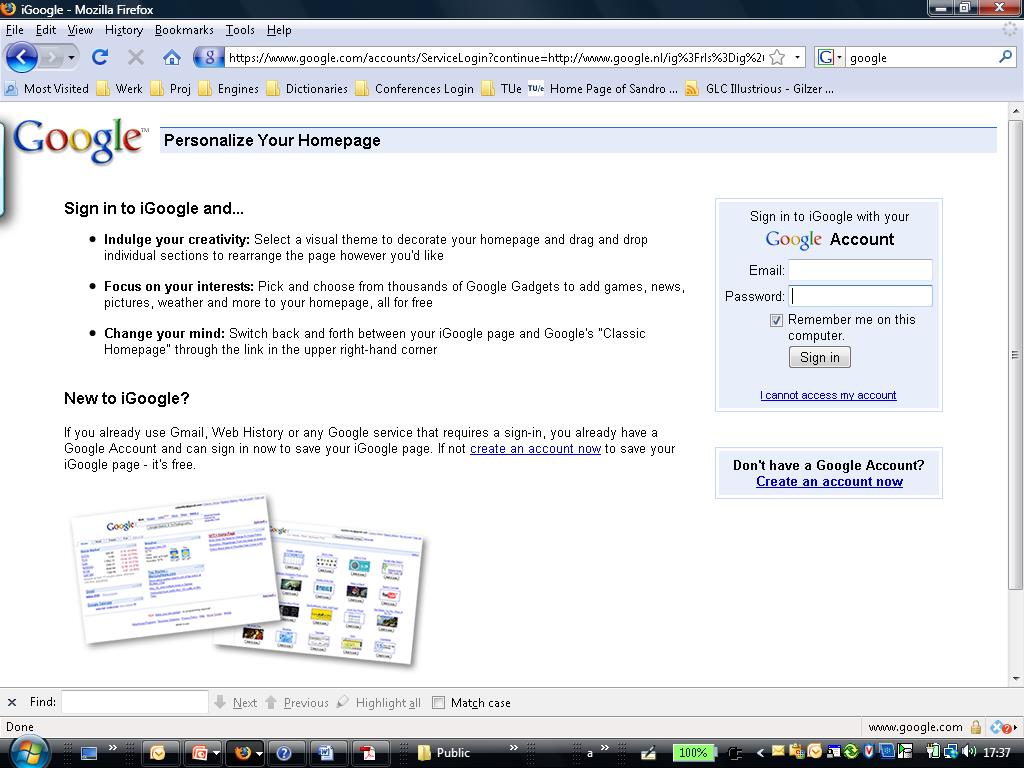1024x768 pixels.
Task: Click the taskbar clock showing 17:37
Action: 997,753
